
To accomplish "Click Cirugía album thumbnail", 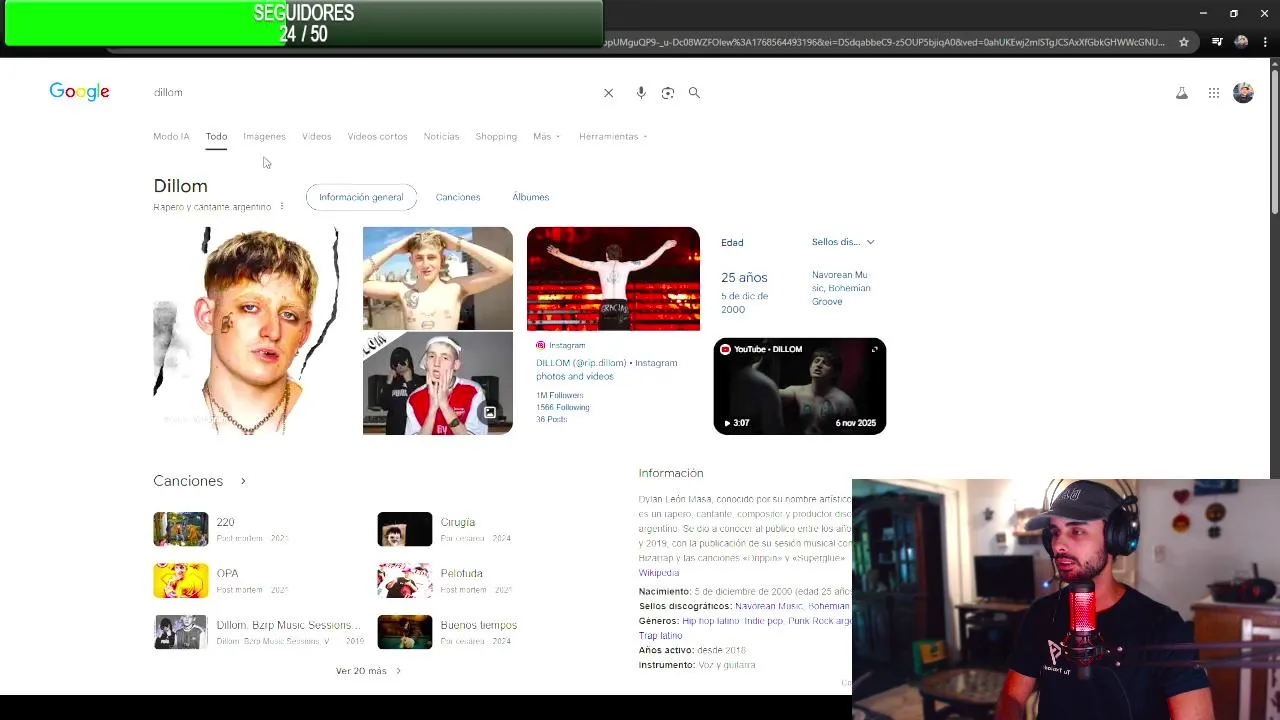I will point(405,529).
